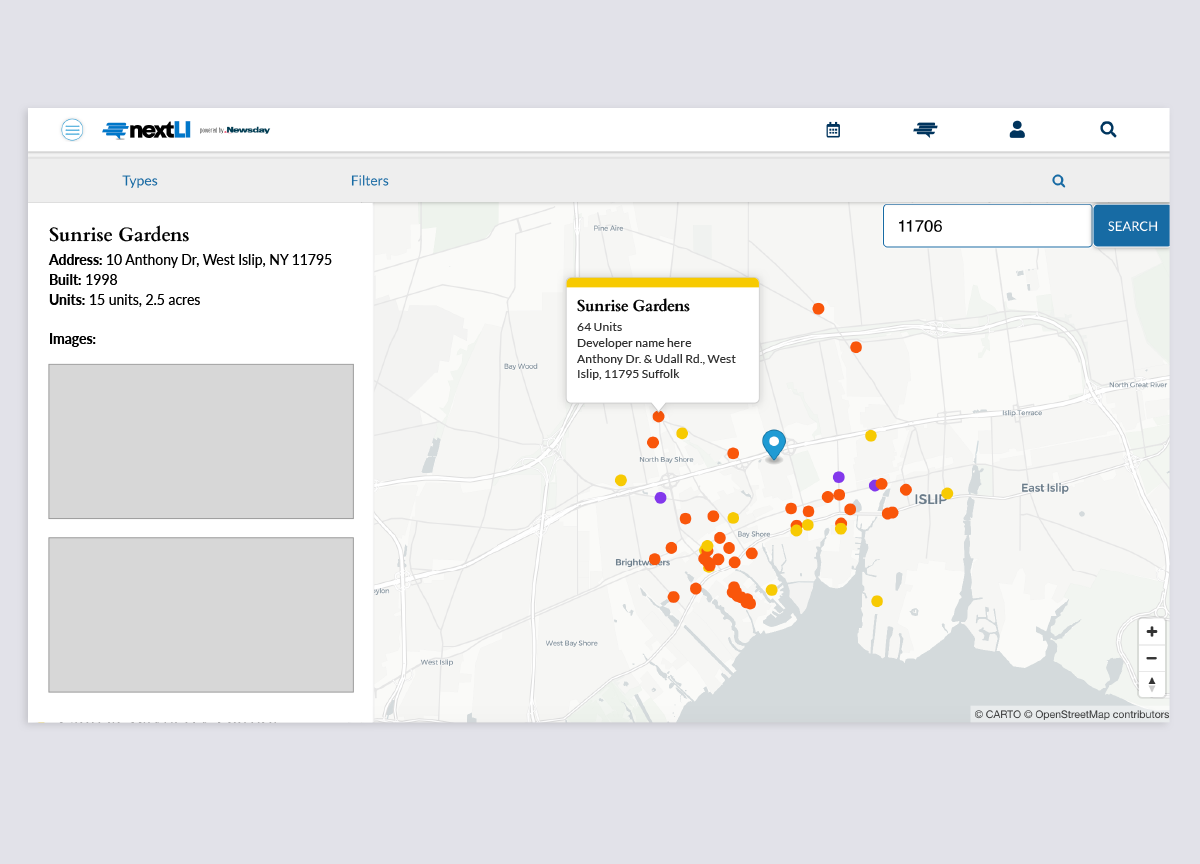Zoom out with the map minus button
Image resolution: width=1200 pixels, height=864 pixels.
pos(1151,658)
